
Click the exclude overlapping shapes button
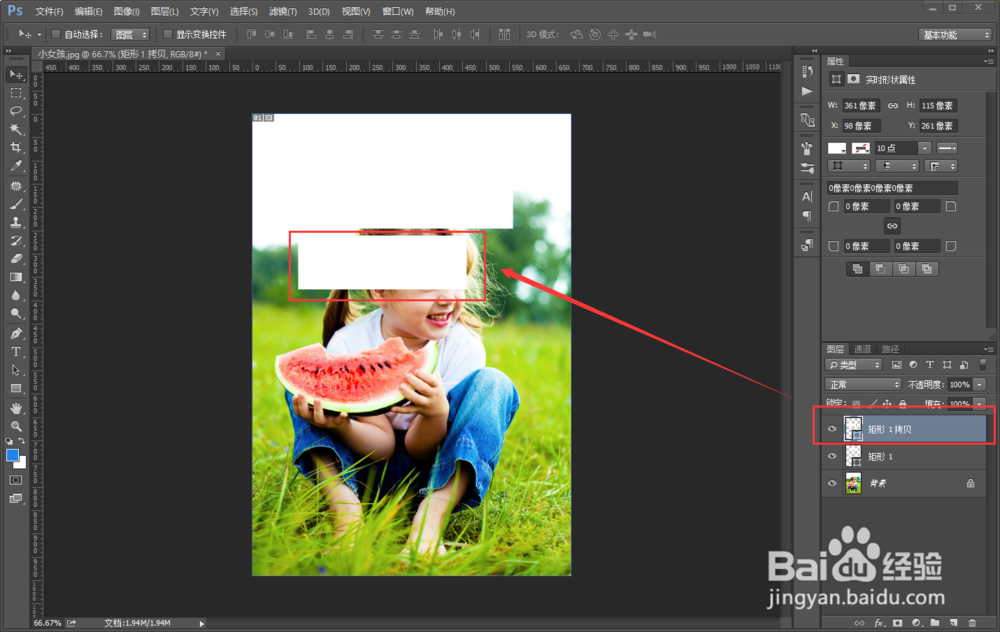coord(927,269)
